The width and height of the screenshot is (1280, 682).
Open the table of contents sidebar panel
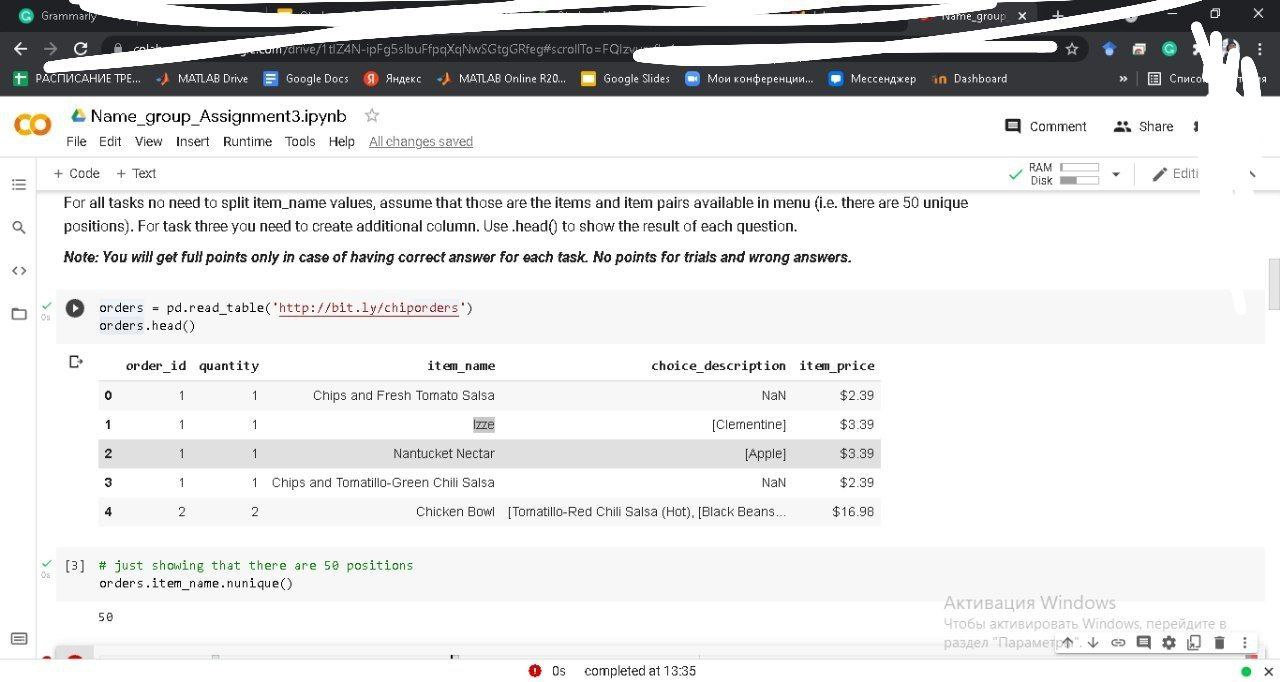[x=18, y=185]
